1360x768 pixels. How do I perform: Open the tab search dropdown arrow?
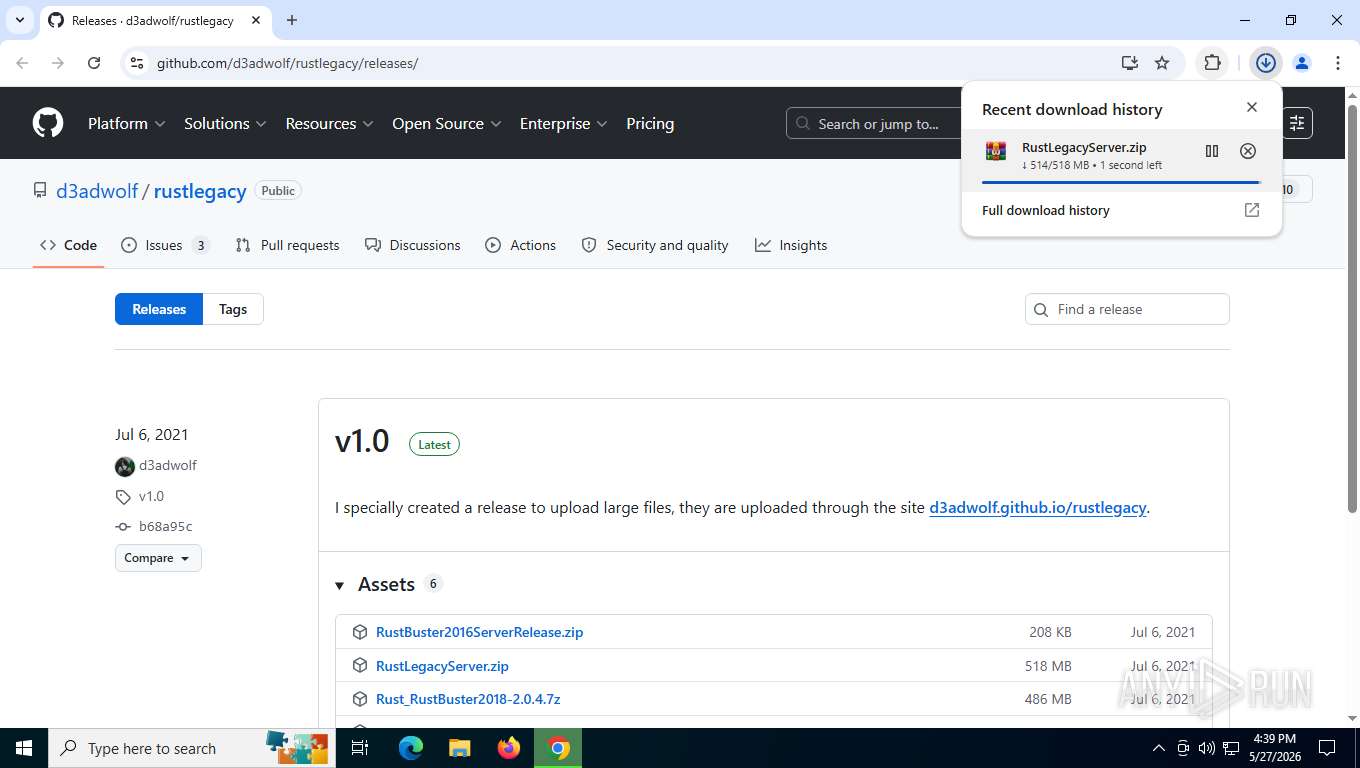pos(19,20)
